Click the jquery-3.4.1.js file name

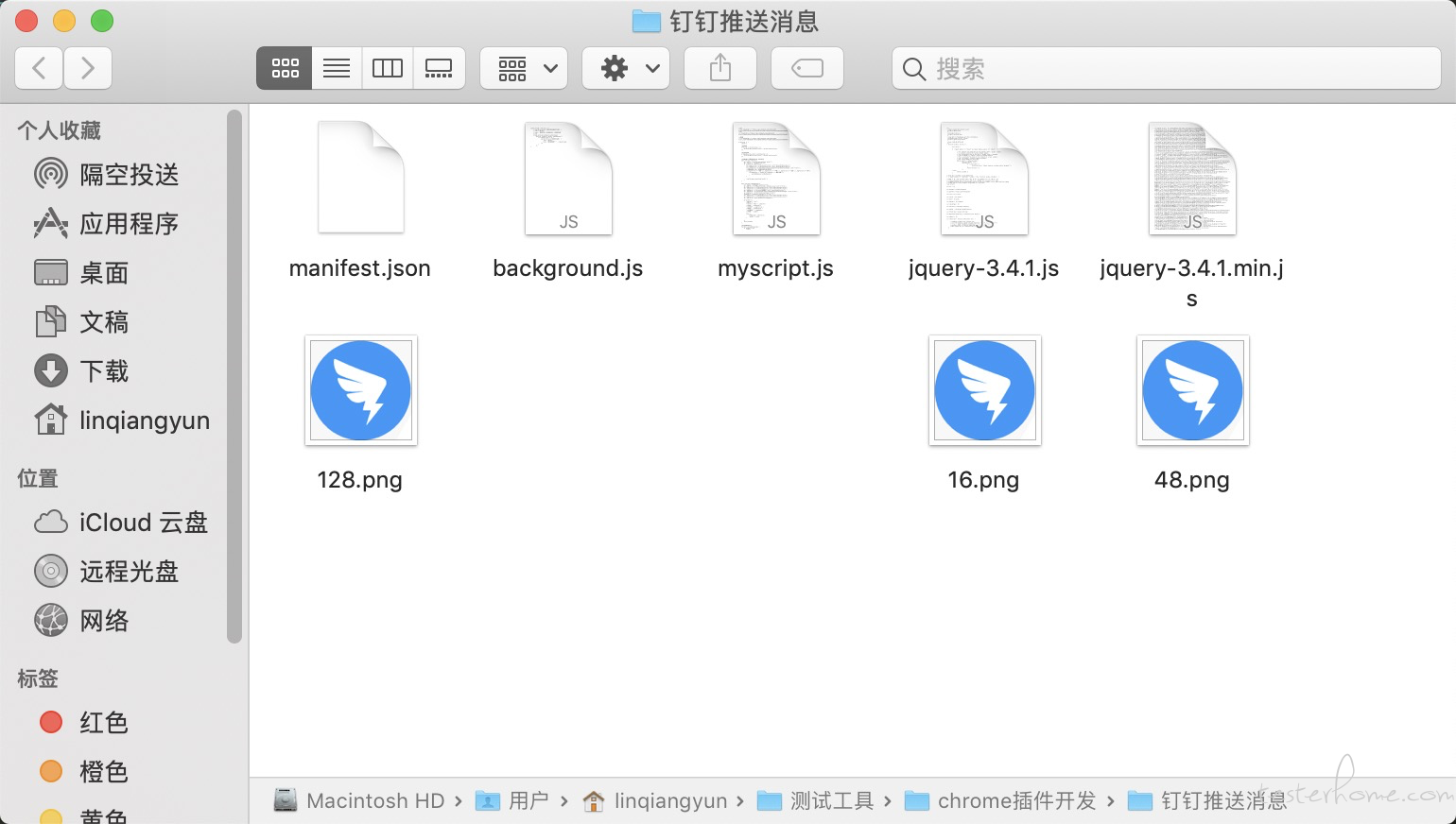(x=984, y=268)
